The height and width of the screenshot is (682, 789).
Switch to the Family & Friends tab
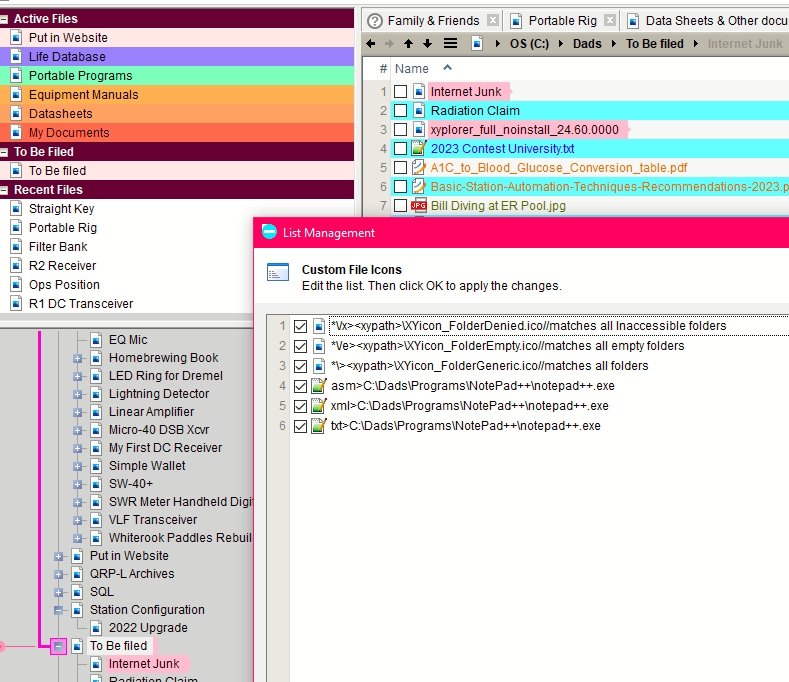433,21
